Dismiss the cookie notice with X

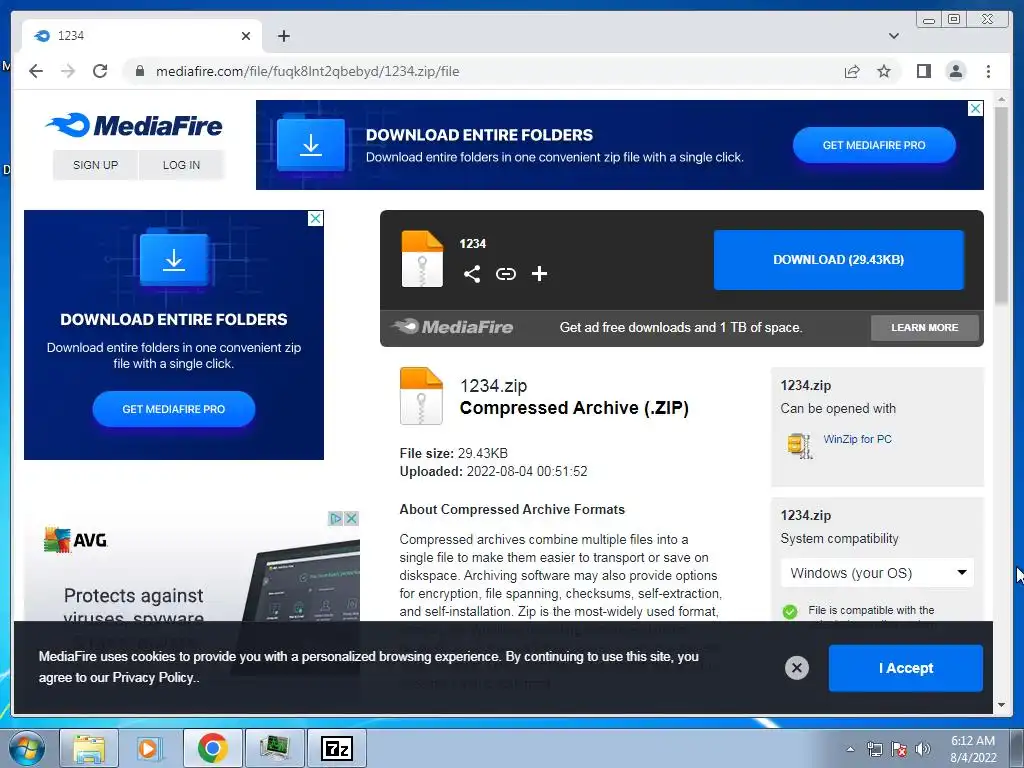[796, 667]
